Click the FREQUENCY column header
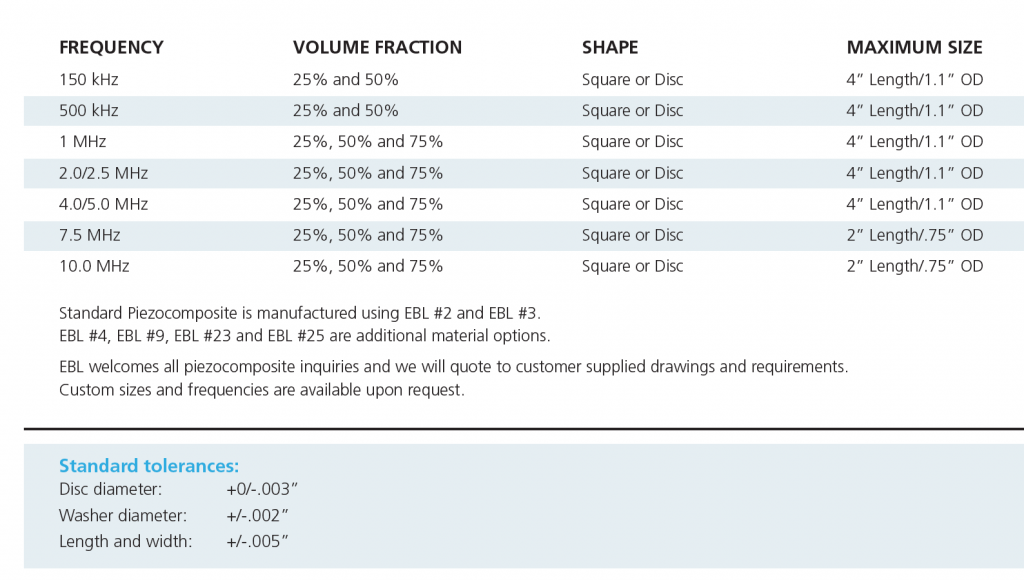Image resolution: width=1024 pixels, height=580 pixels. click(111, 47)
